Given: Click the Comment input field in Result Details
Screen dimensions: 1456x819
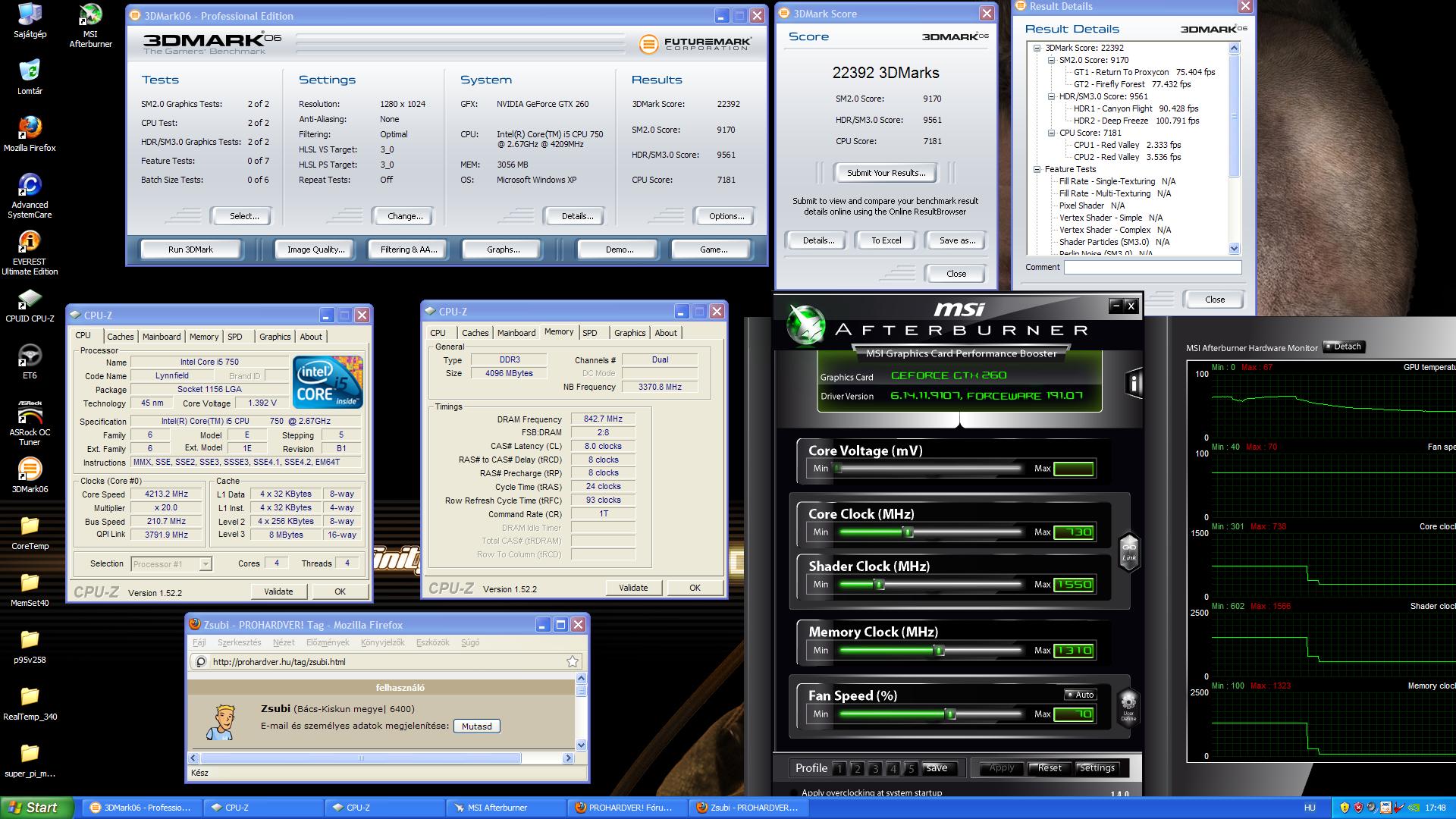Looking at the screenshot, I should click(x=1152, y=267).
